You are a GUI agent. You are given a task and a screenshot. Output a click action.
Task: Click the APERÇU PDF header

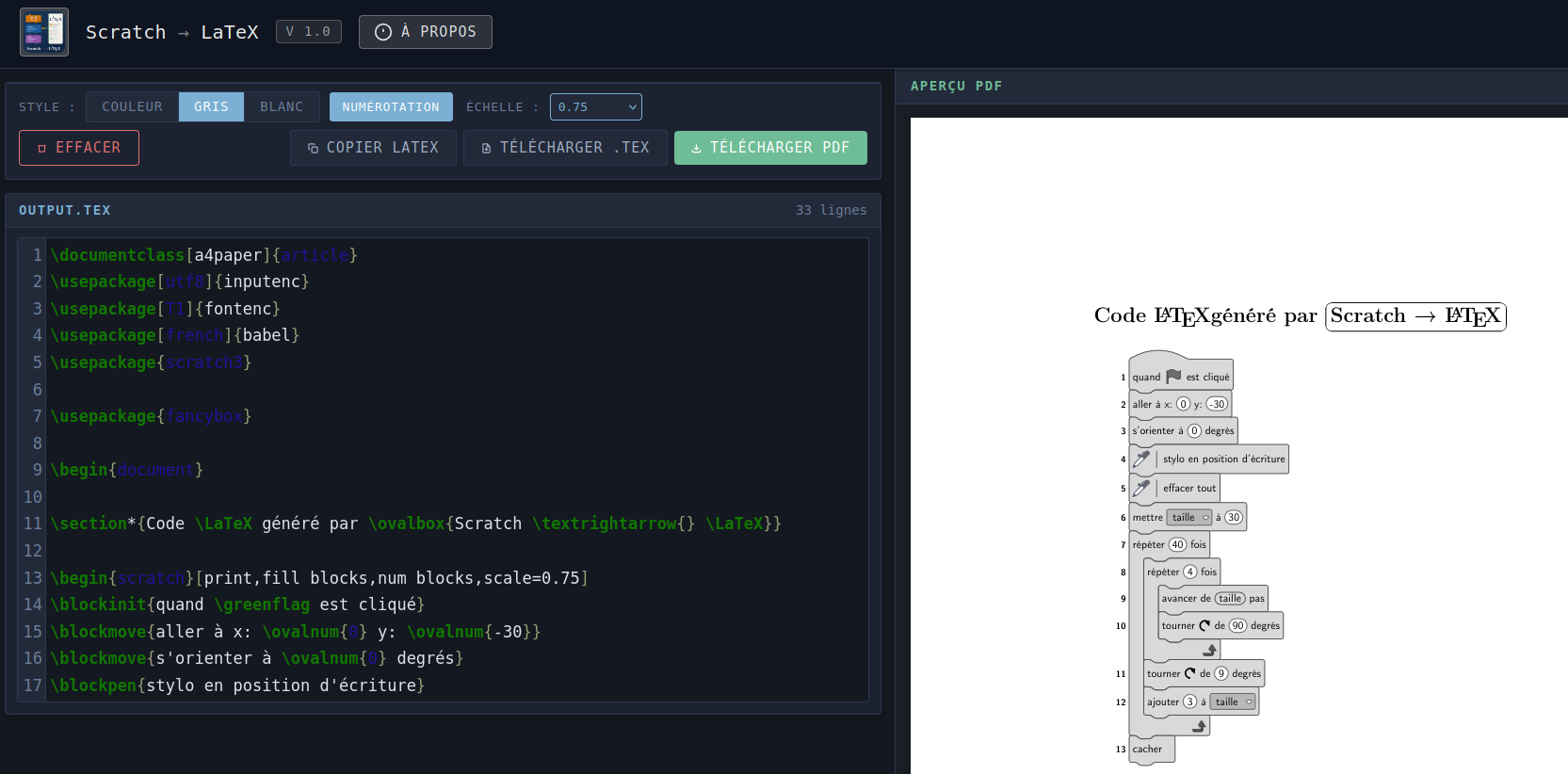(956, 86)
